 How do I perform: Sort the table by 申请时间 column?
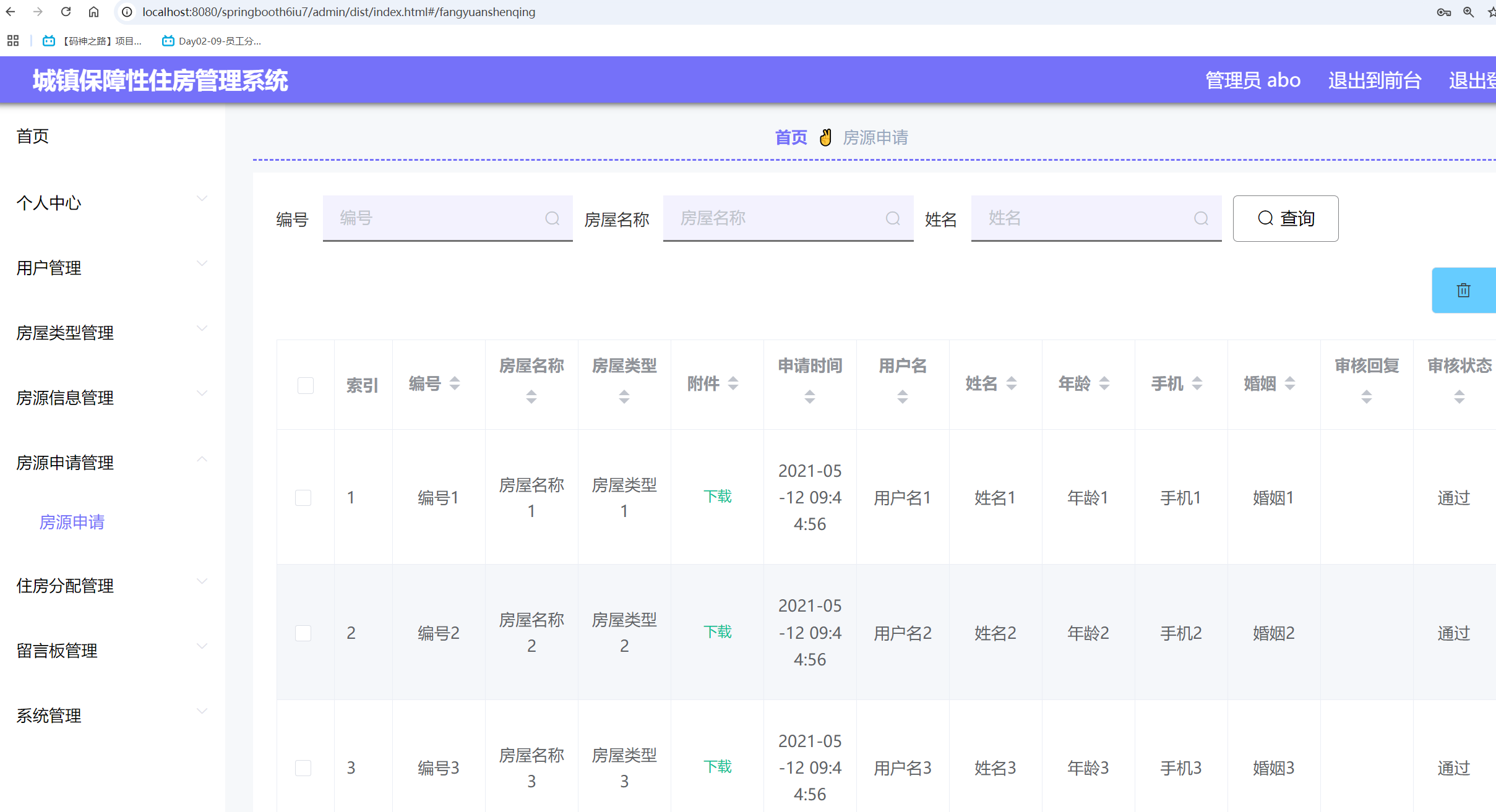pyautogui.click(x=810, y=398)
